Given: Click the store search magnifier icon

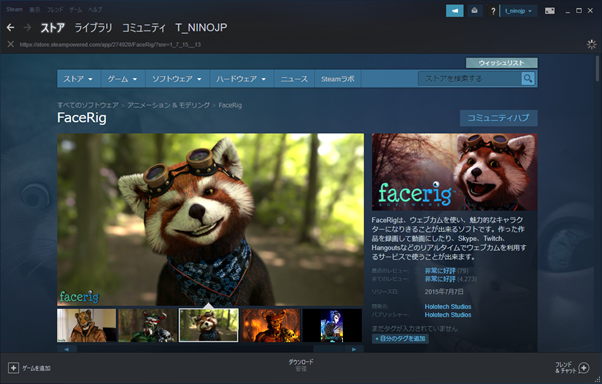Looking at the screenshot, I should (x=528, y=79).
